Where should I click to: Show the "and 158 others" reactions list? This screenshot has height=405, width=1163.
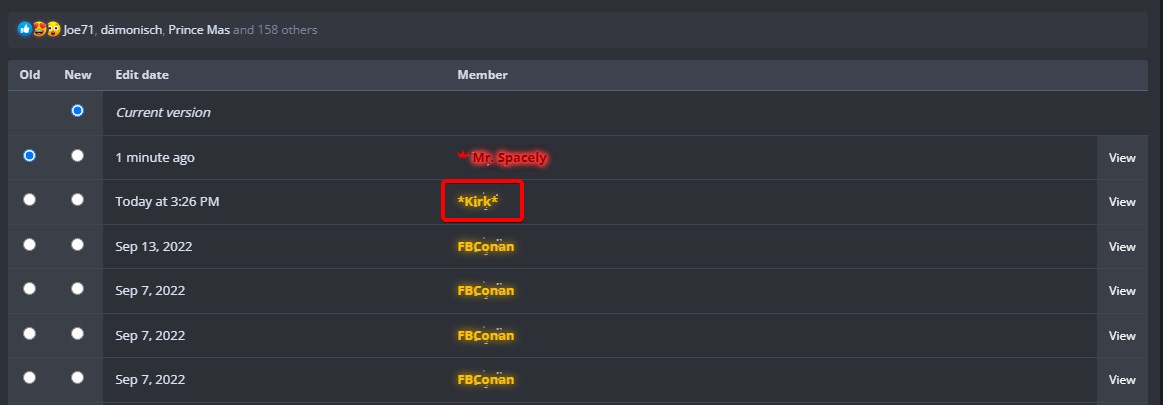(x=275, y=30)
